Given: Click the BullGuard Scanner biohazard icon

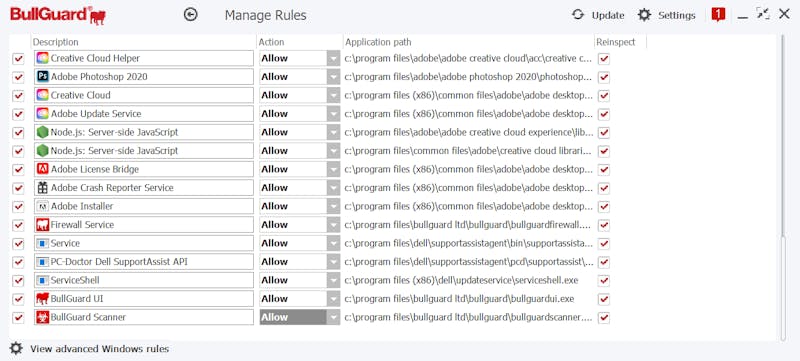Looking at the screenshot, I should tap(43, 317).
